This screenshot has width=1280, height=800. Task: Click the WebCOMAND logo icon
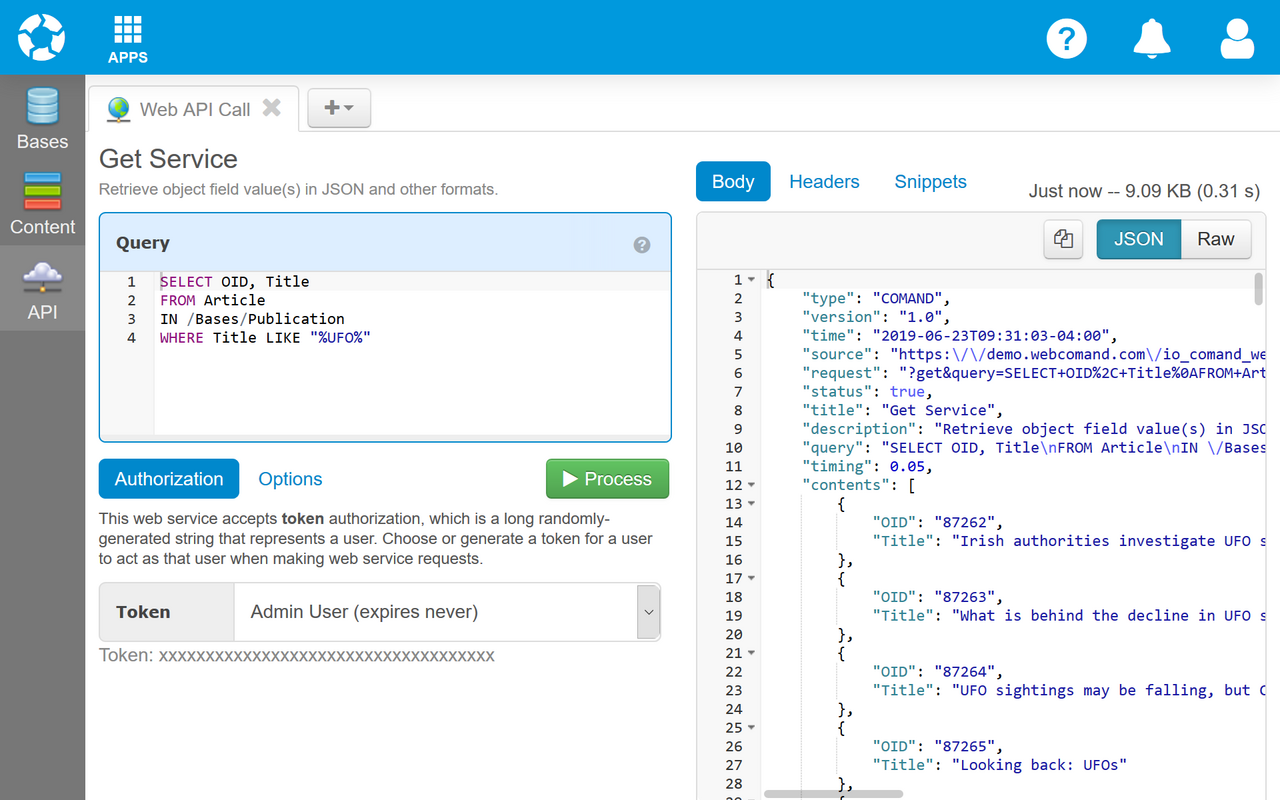click(41, 38)
